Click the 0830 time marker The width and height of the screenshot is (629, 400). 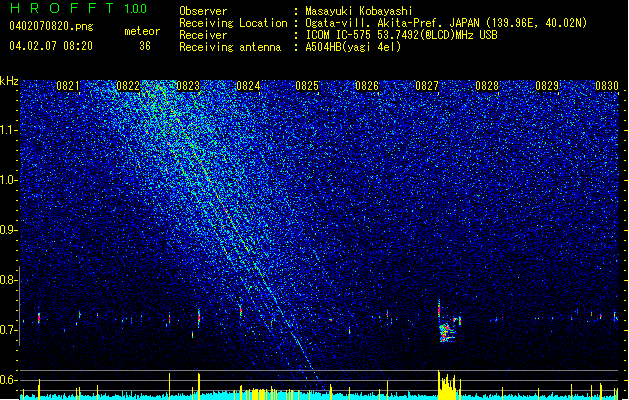point(607,86)
